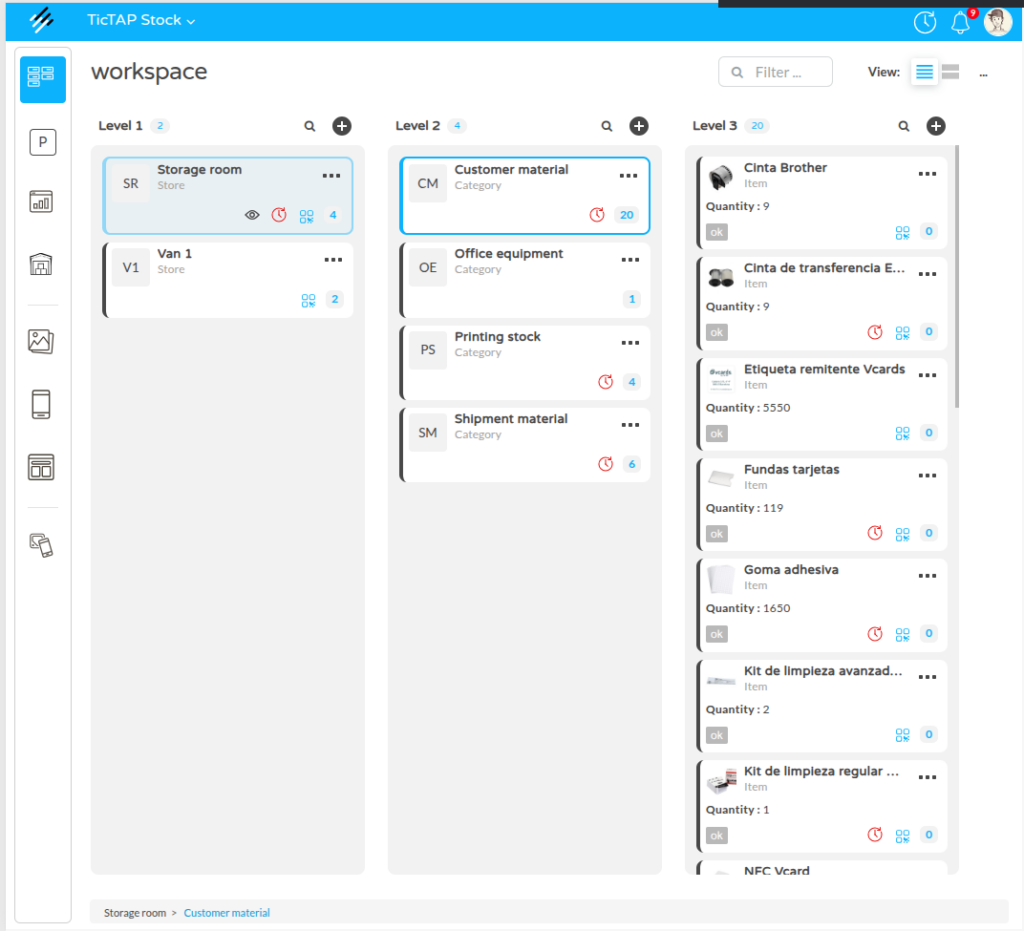Select the Printing stock category
Screen dimensions: 1024x931
pos(497,337)
